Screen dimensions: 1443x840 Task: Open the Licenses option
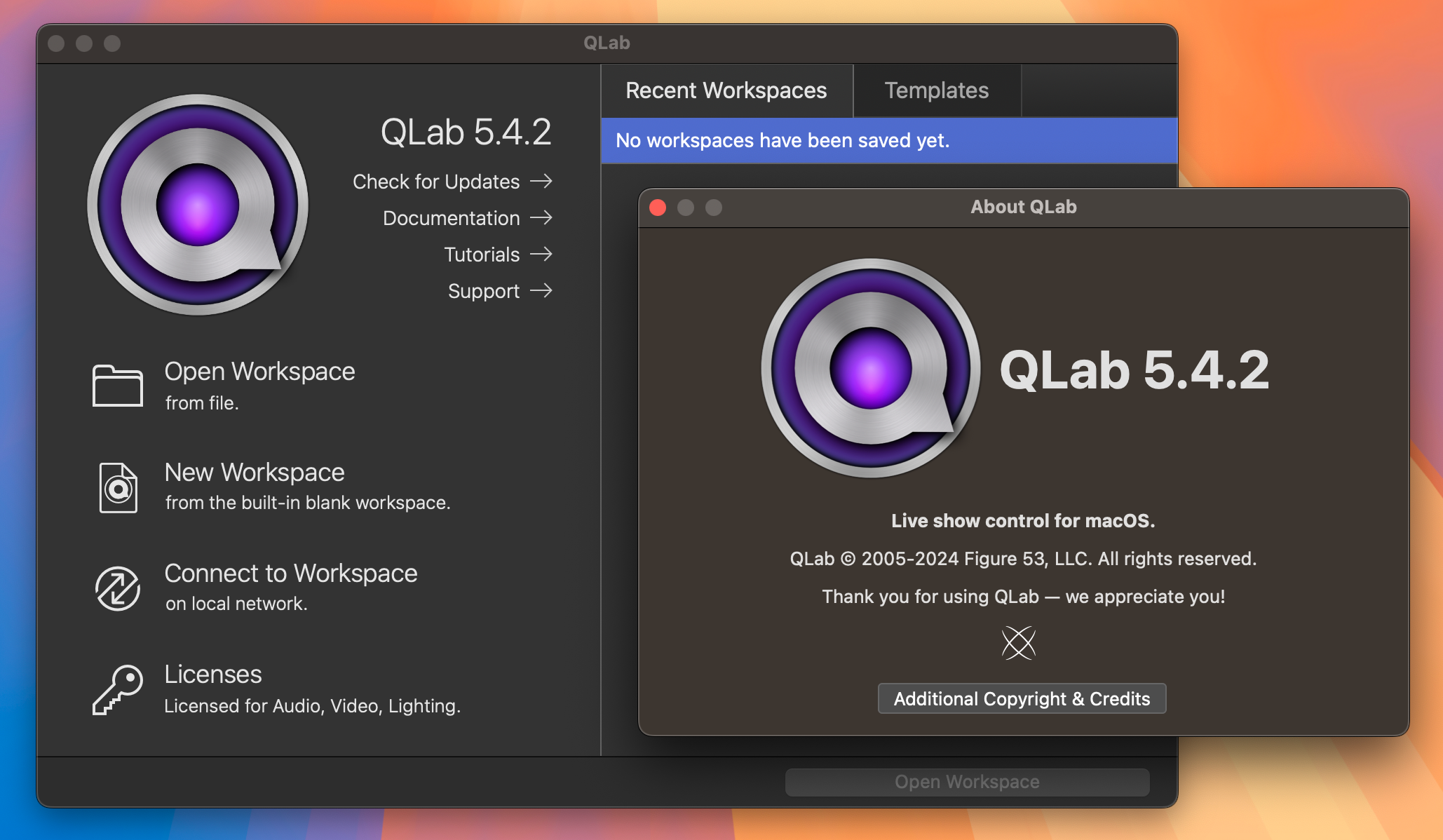pyautogui.click(x=312, y=690)
